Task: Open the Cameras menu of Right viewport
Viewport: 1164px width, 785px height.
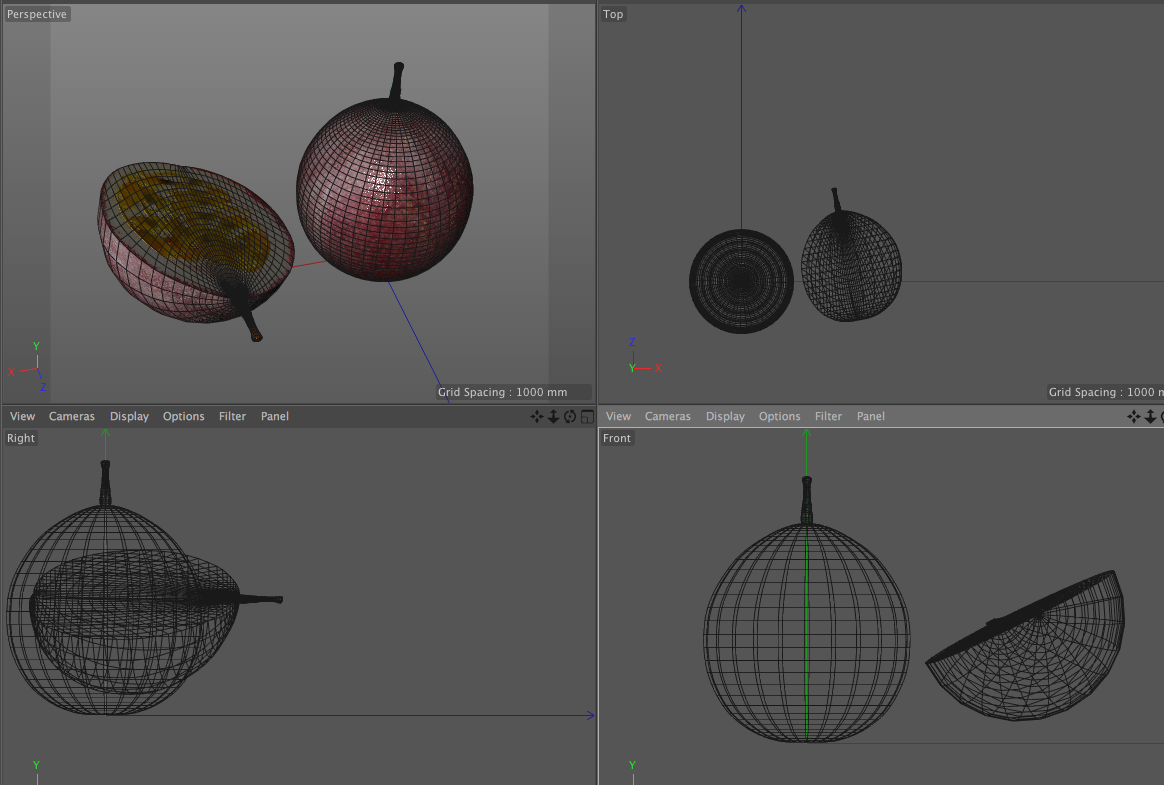Action: click(72, 417)
